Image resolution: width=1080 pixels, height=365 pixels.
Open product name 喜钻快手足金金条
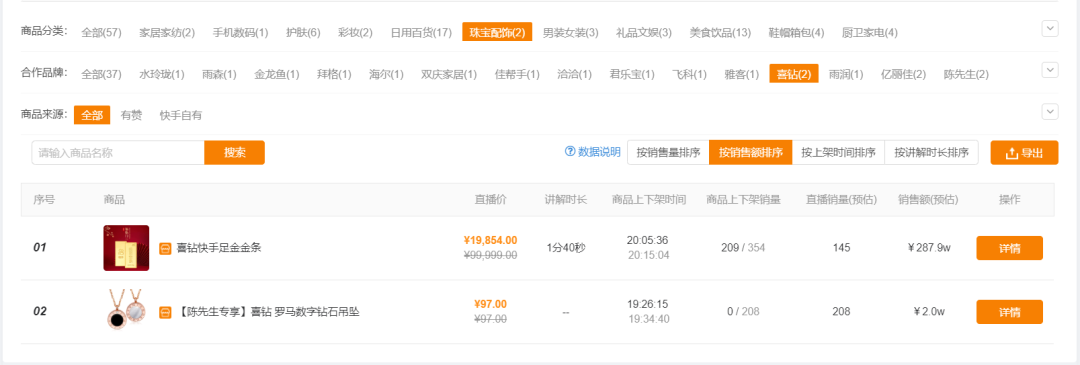[x=219, y=248]
